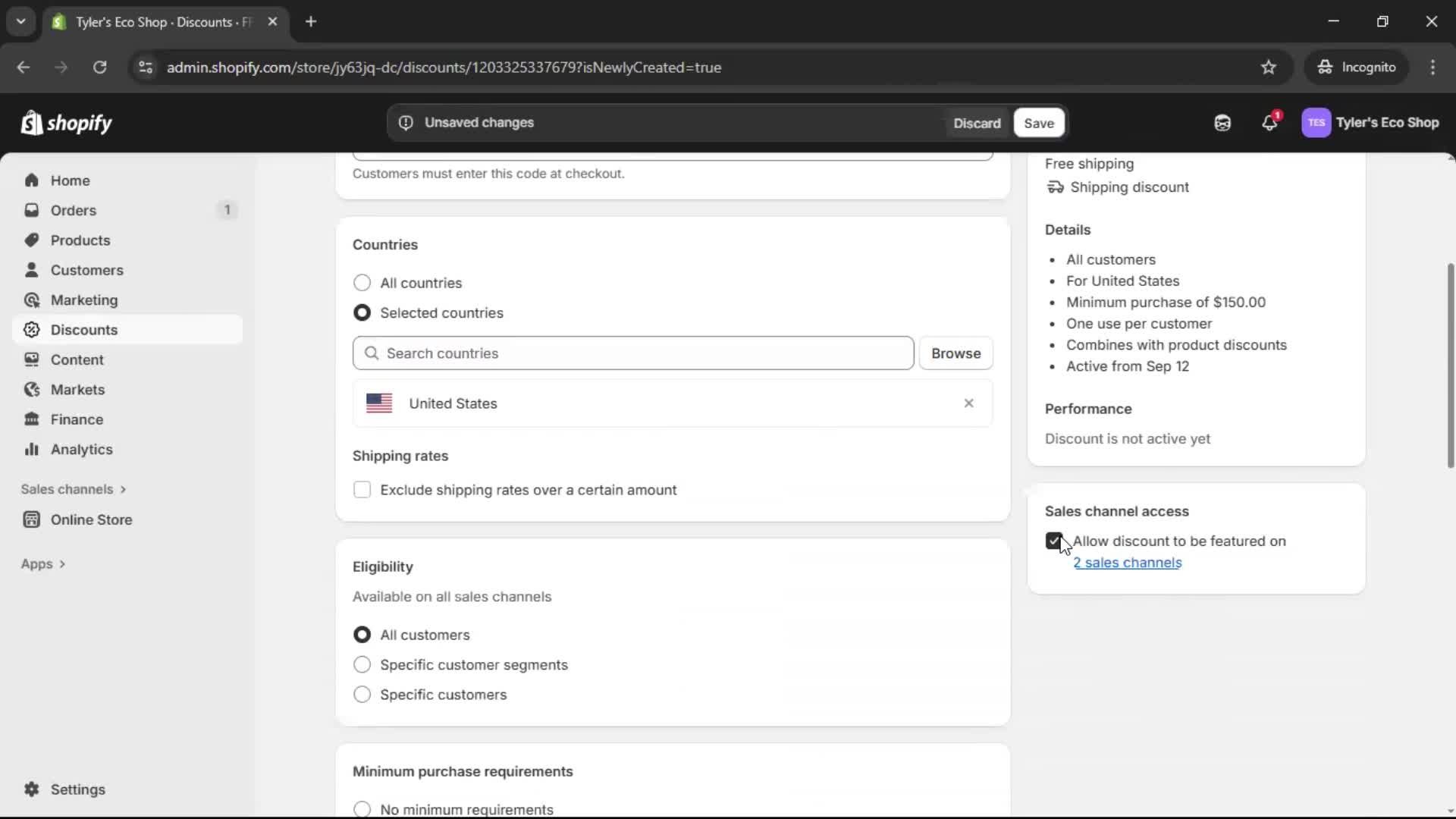Open the Chrome three-dot menu
The width and height of the screenshot is (1456, 819).
click(1433, 67)
